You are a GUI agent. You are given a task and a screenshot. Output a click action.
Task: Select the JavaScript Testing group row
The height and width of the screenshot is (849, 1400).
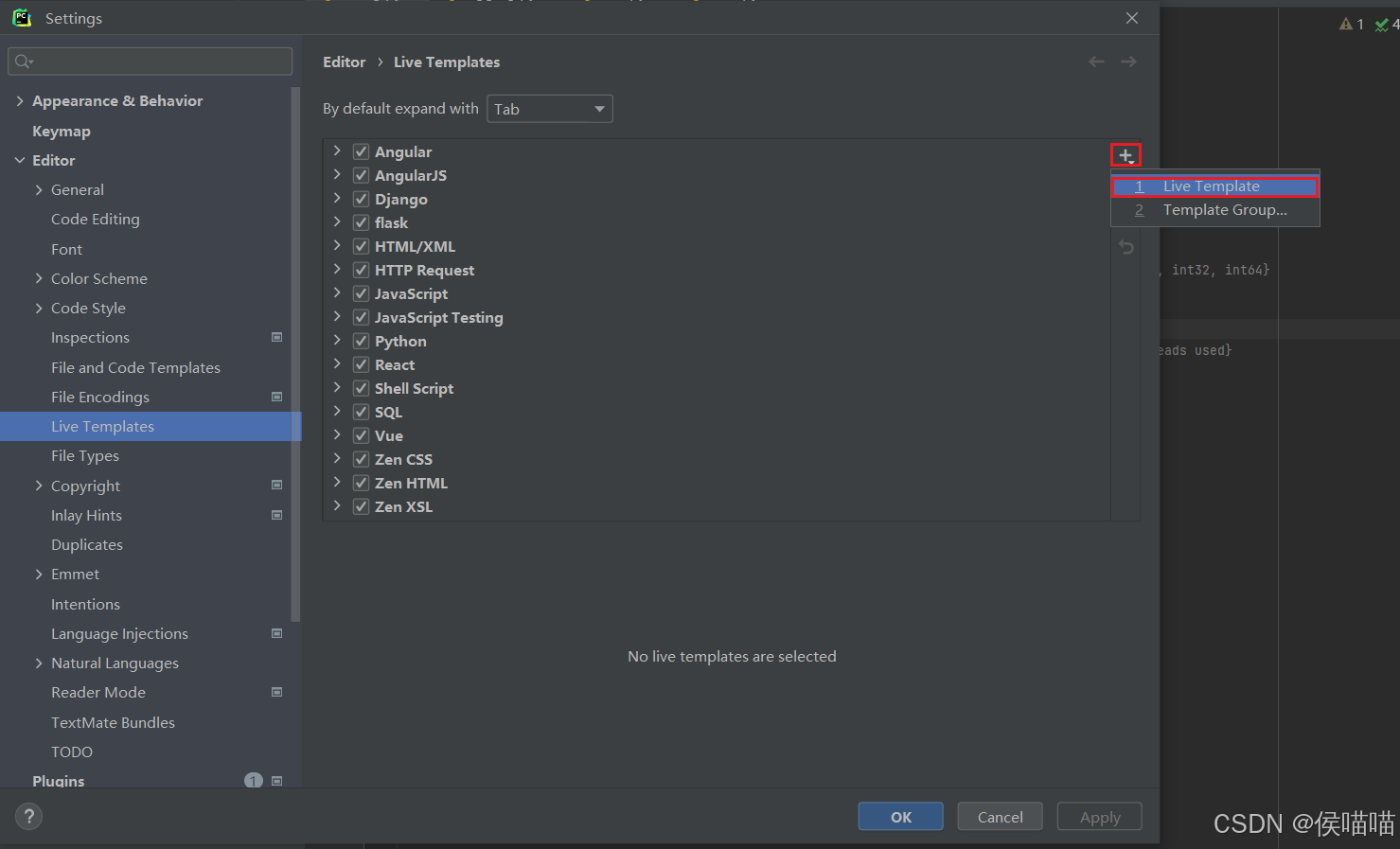[x=717, y=317]
